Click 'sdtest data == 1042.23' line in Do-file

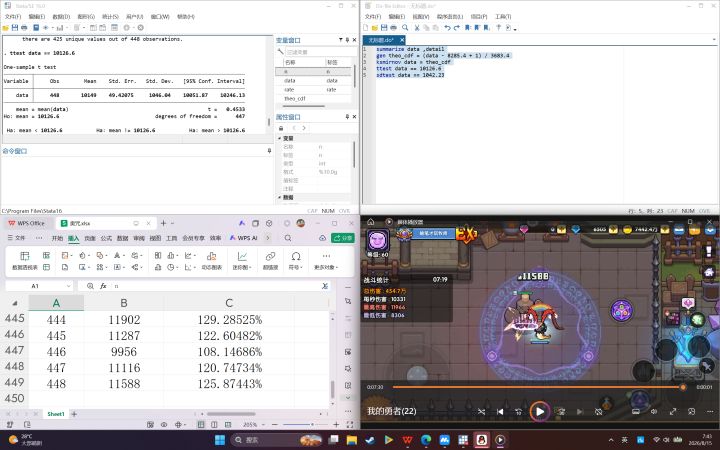tap(410, 75)
